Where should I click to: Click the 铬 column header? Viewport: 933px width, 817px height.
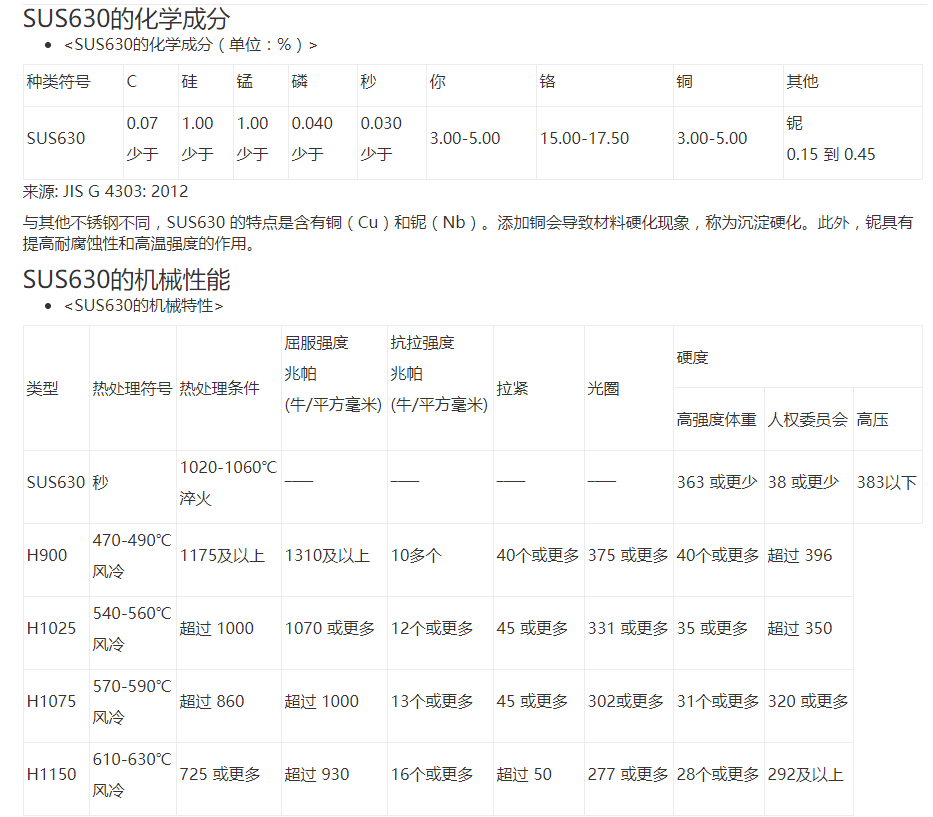pyautogui.click(x=547, y=83)
